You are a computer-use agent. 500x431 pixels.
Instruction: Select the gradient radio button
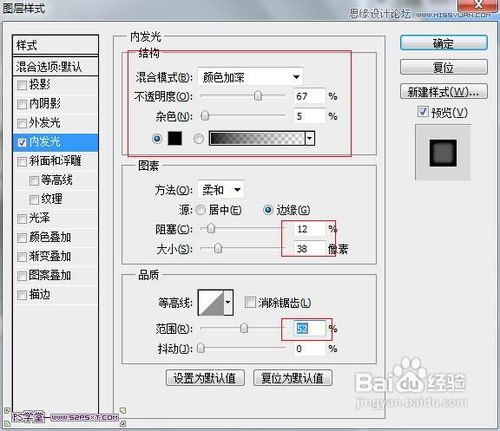click(199, 138)
